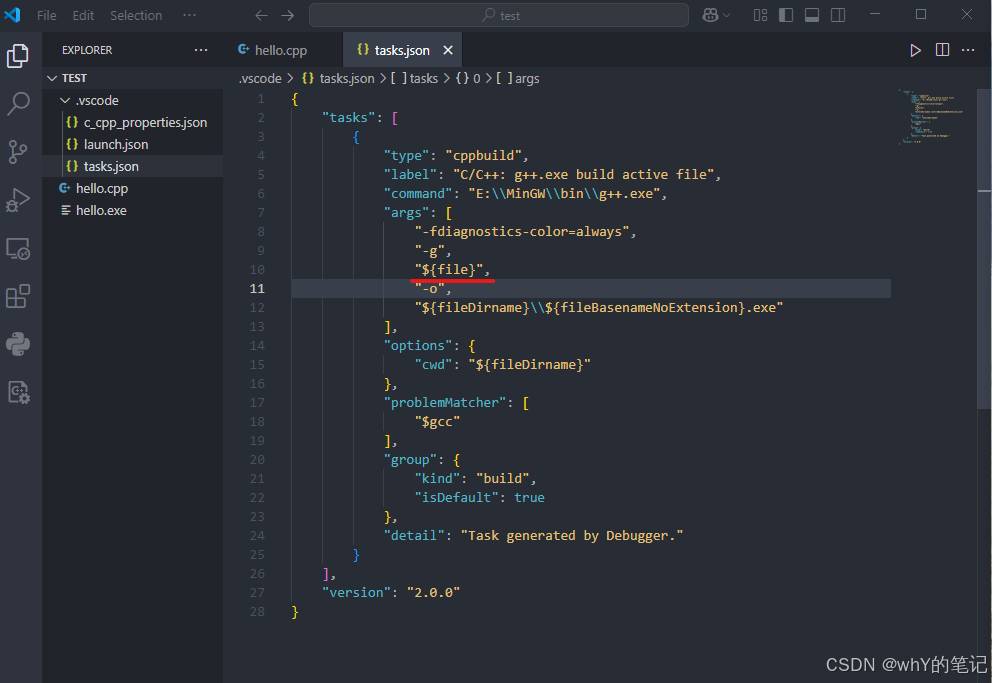
Task: Collapse the TEST folder section
Action: pos(133,78)
